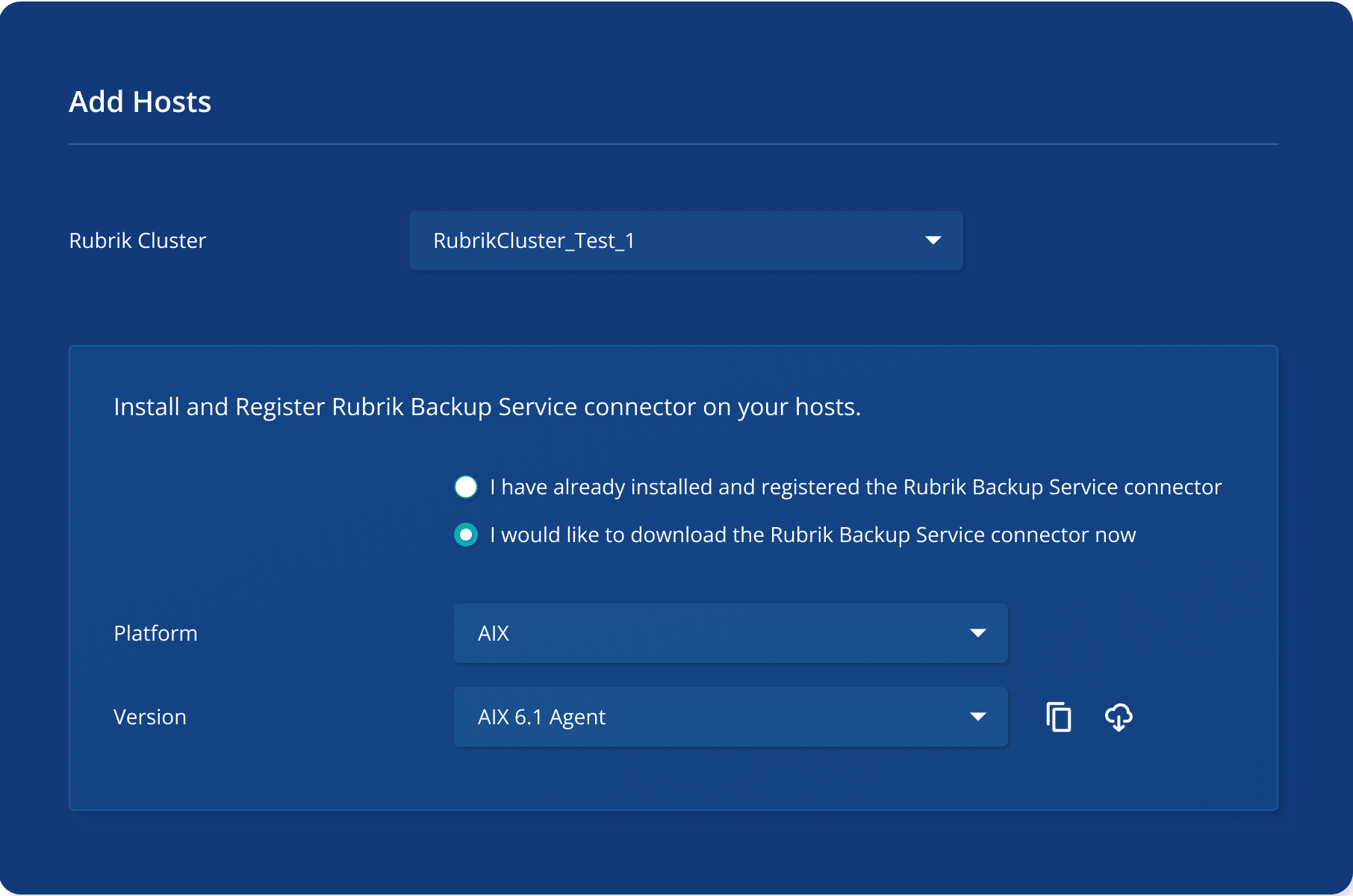Select the download connector now radio option
1353x896 pixels.
tap(466, 535)
